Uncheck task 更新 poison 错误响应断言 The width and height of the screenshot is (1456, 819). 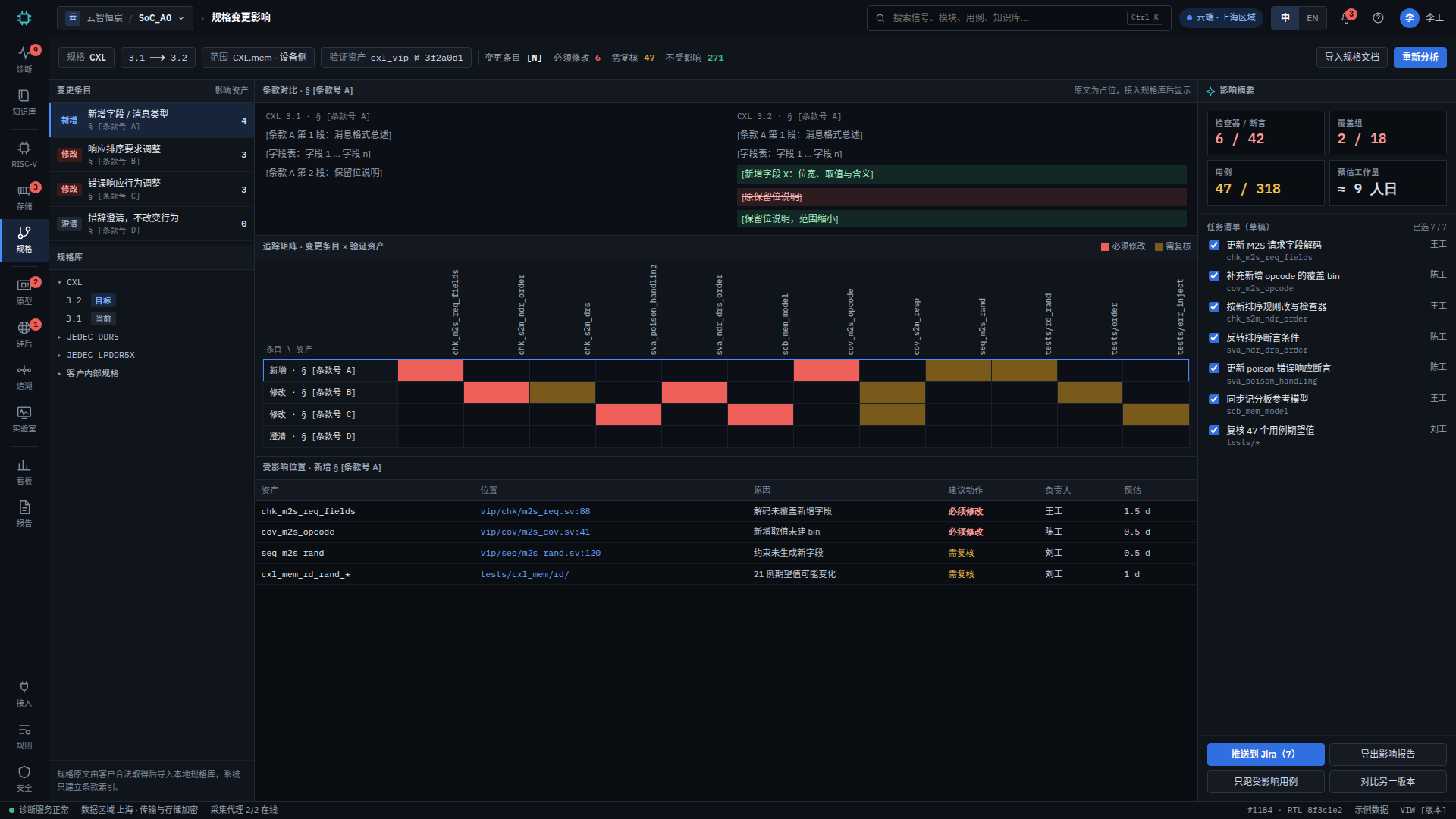[1214, 369]
